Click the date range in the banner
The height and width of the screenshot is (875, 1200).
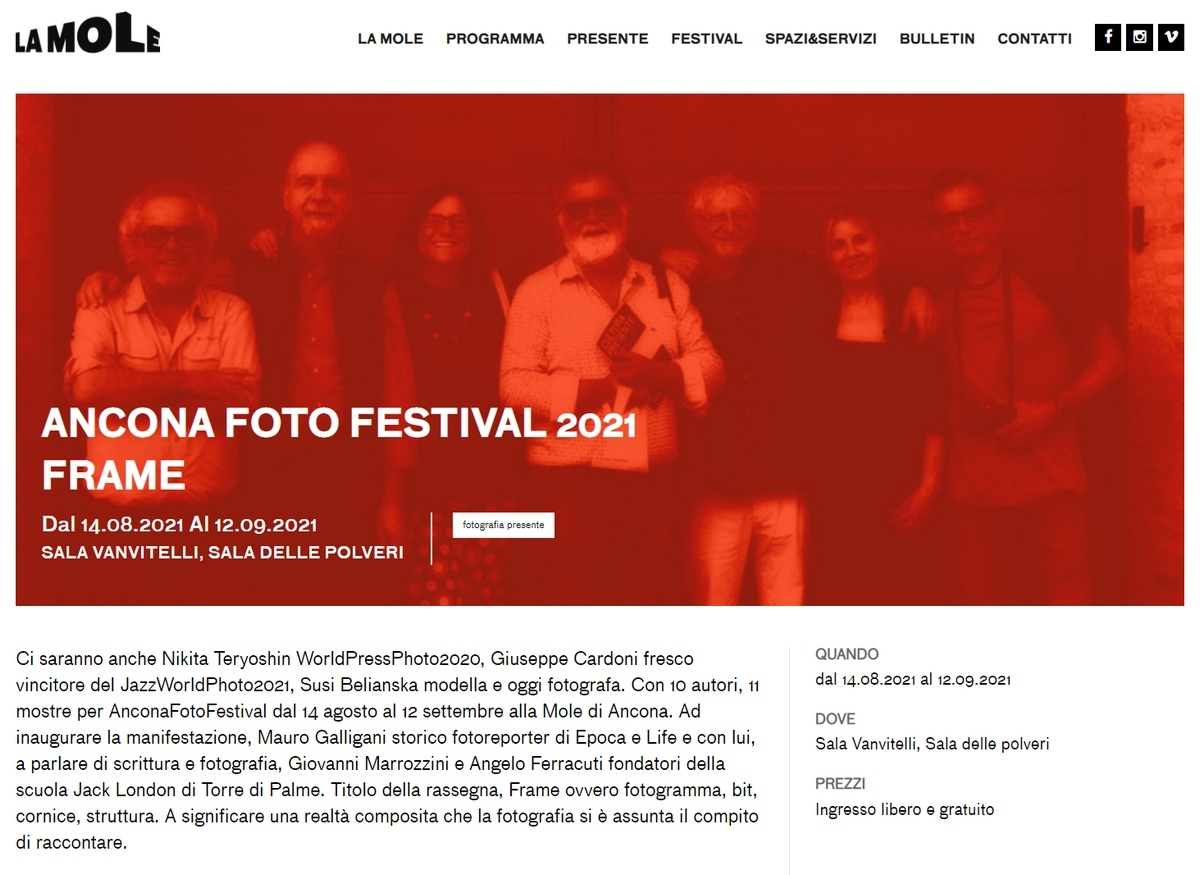point(180,524)
